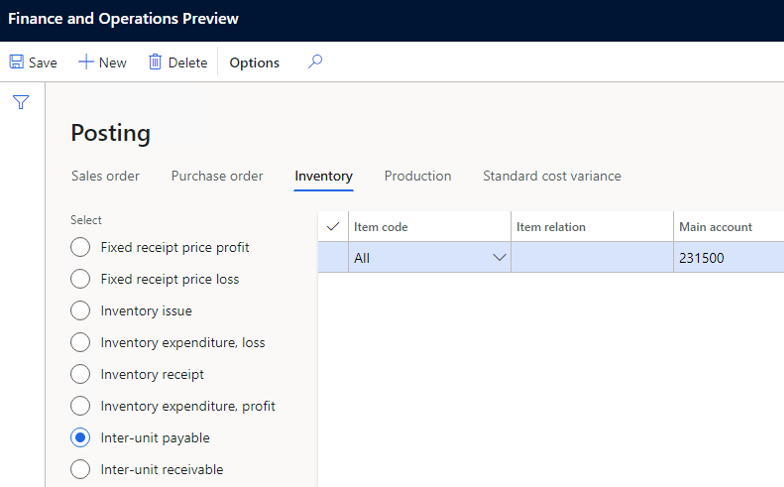Show the filter pane funnel icon
Image resolution: width=784 pixels, height=487 pixels.
pyautogui.click(x=21, y=102)
